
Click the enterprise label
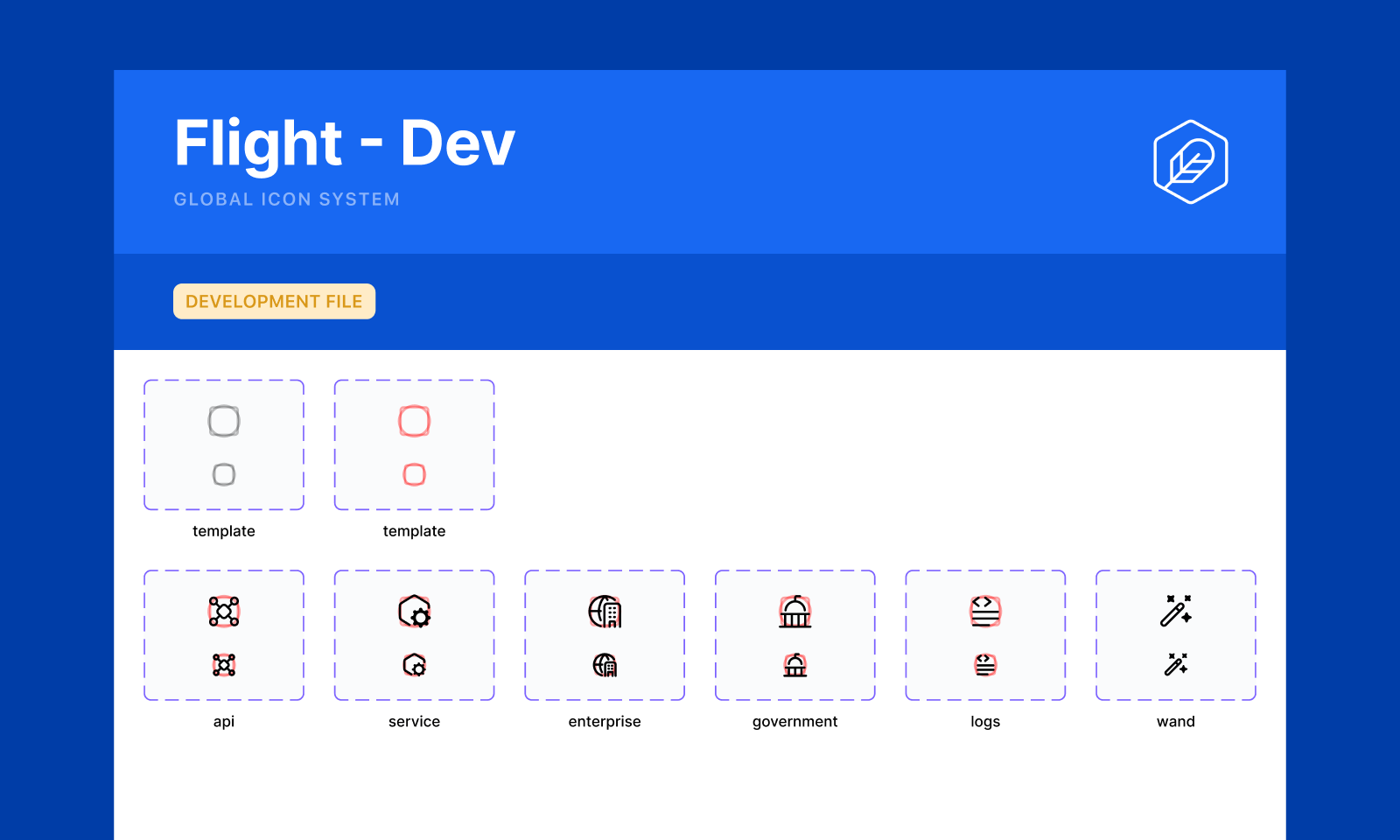point(605,722)
